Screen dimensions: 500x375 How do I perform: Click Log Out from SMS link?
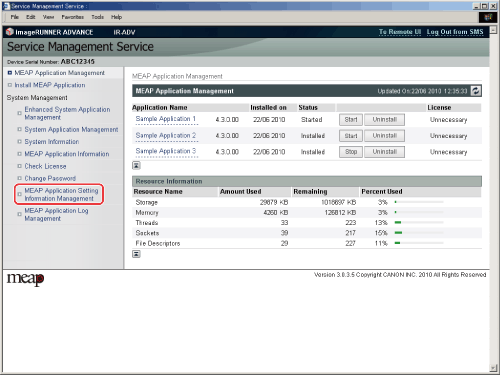(x=455, y=32)
